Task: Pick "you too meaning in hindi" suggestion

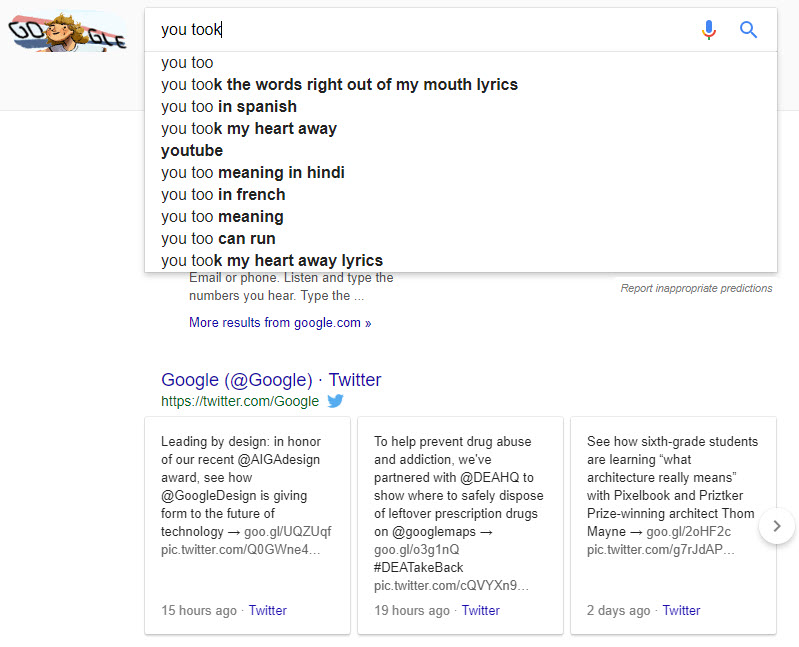Action: click(253, 173)
